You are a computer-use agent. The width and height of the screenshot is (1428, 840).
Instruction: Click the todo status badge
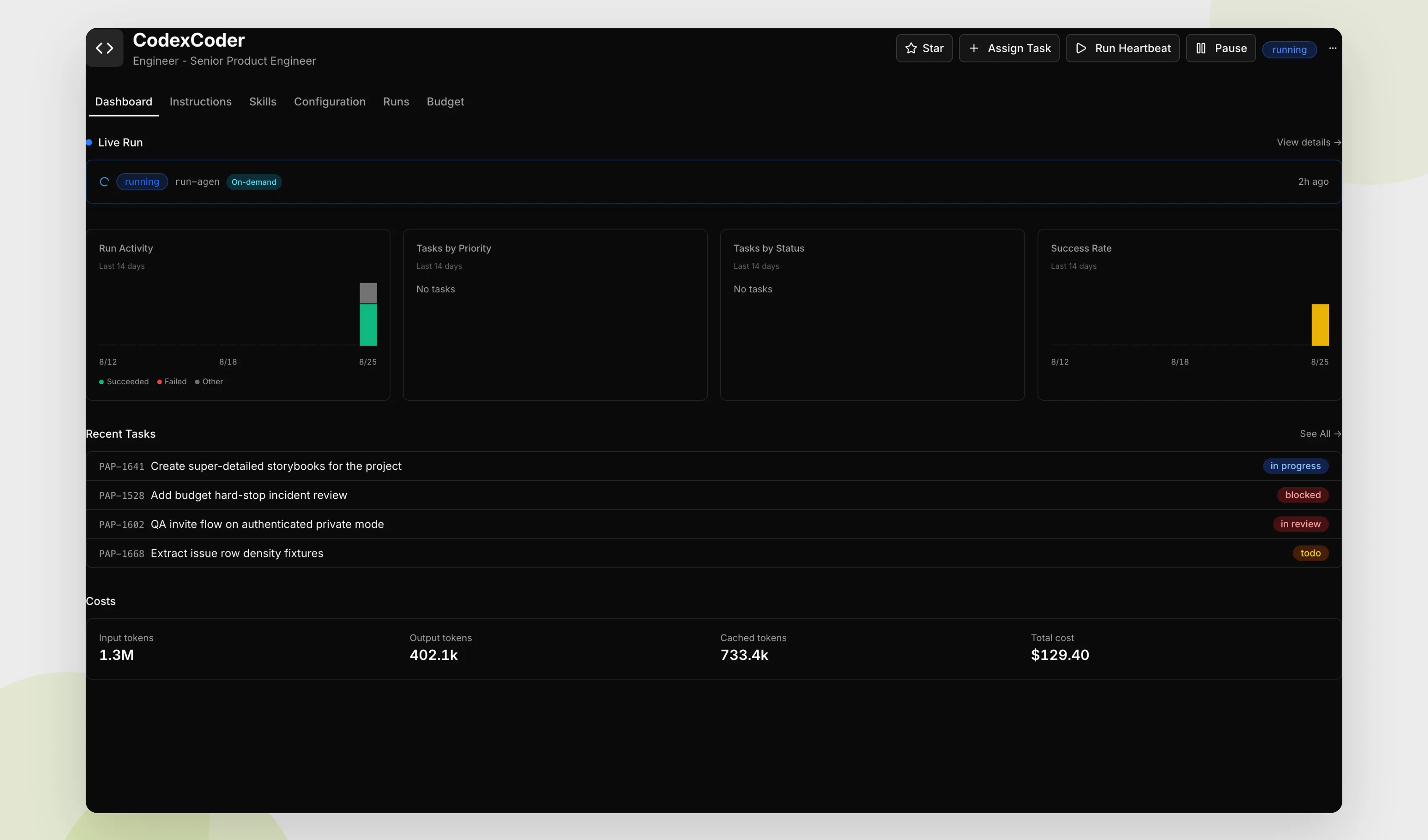[x=1310, y=553]
